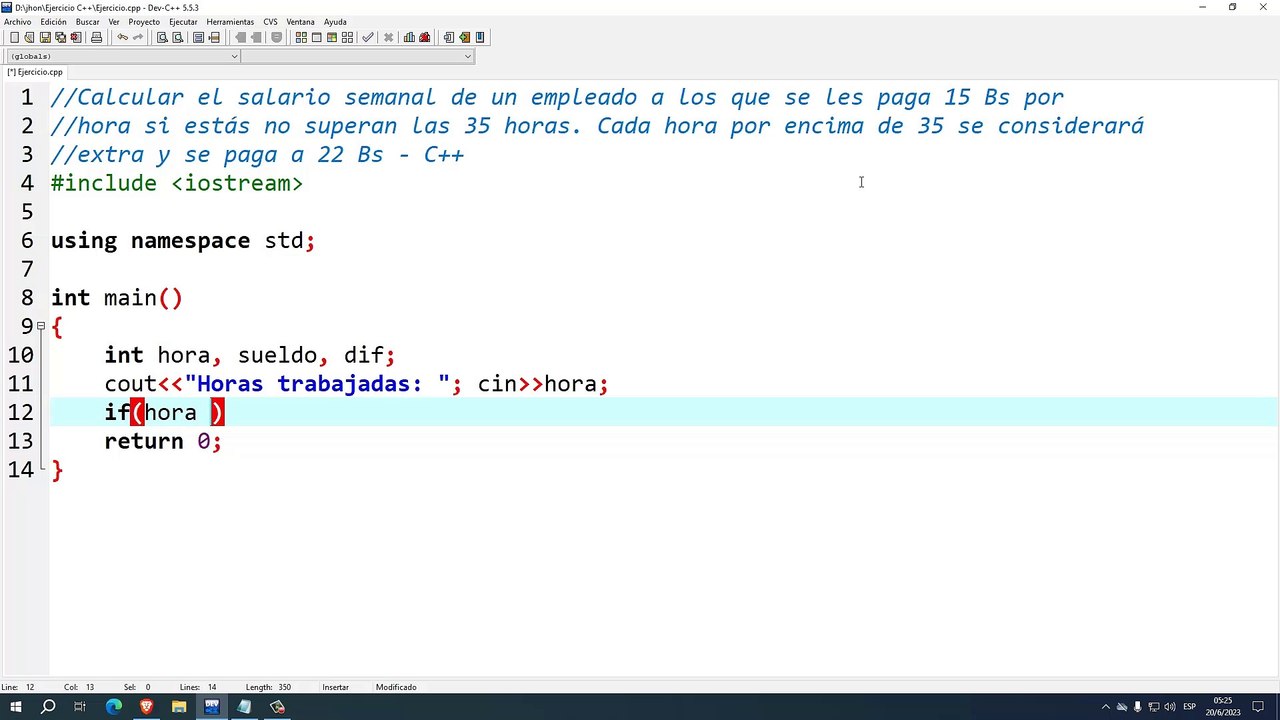Click the 'using namespace std;' line
Screen dimensions: 1280x720
(183, 241)
